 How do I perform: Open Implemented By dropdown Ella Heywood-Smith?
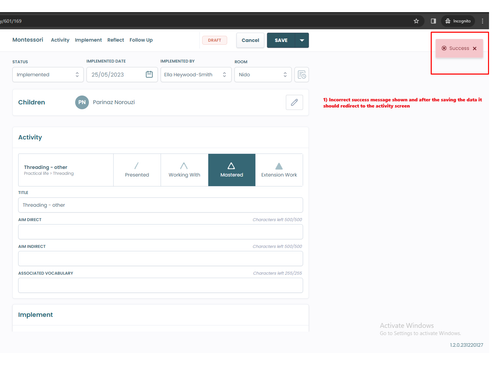pyautogui.click(x=196, y=75)
